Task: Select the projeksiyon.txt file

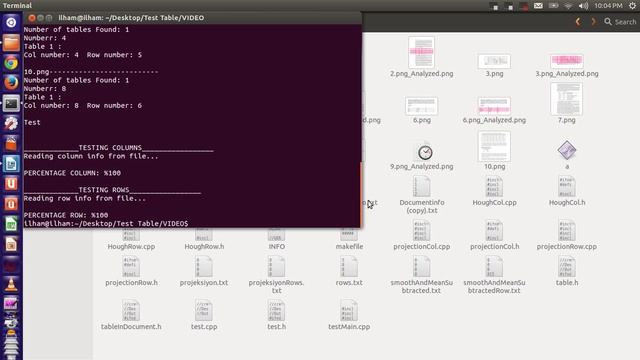Action: tap(204, 271)
